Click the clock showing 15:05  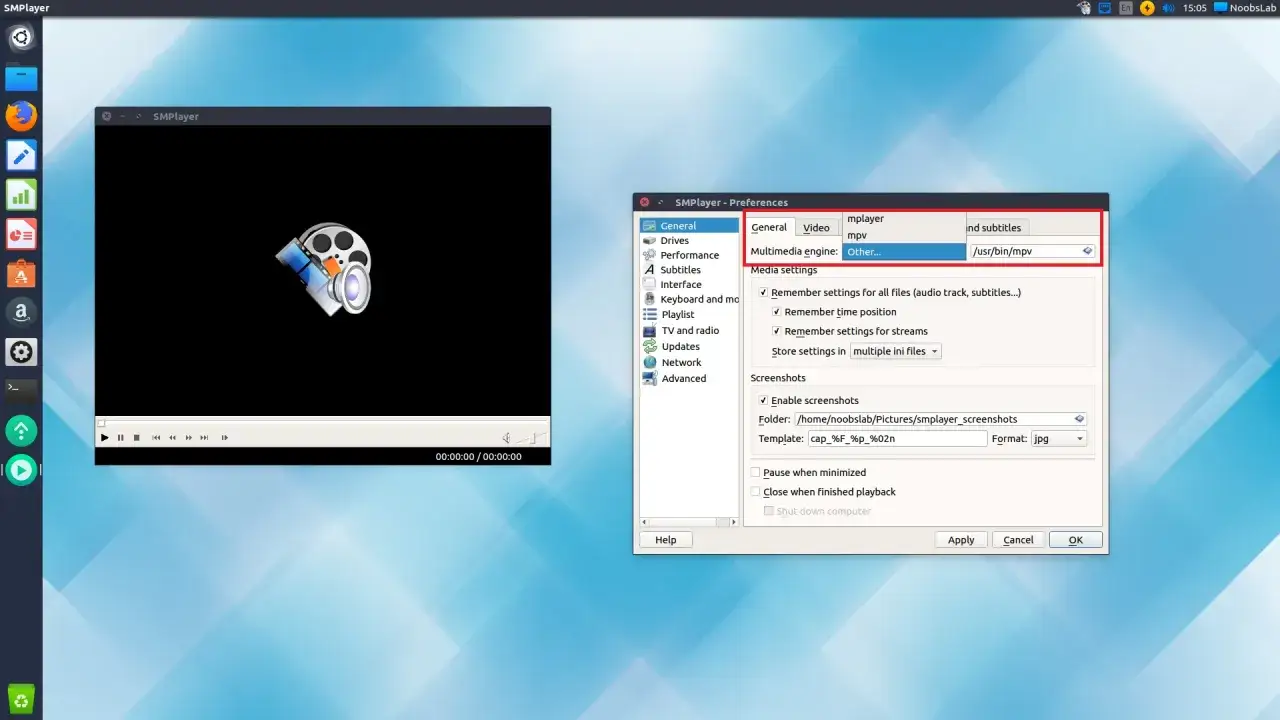(1195, 8)
